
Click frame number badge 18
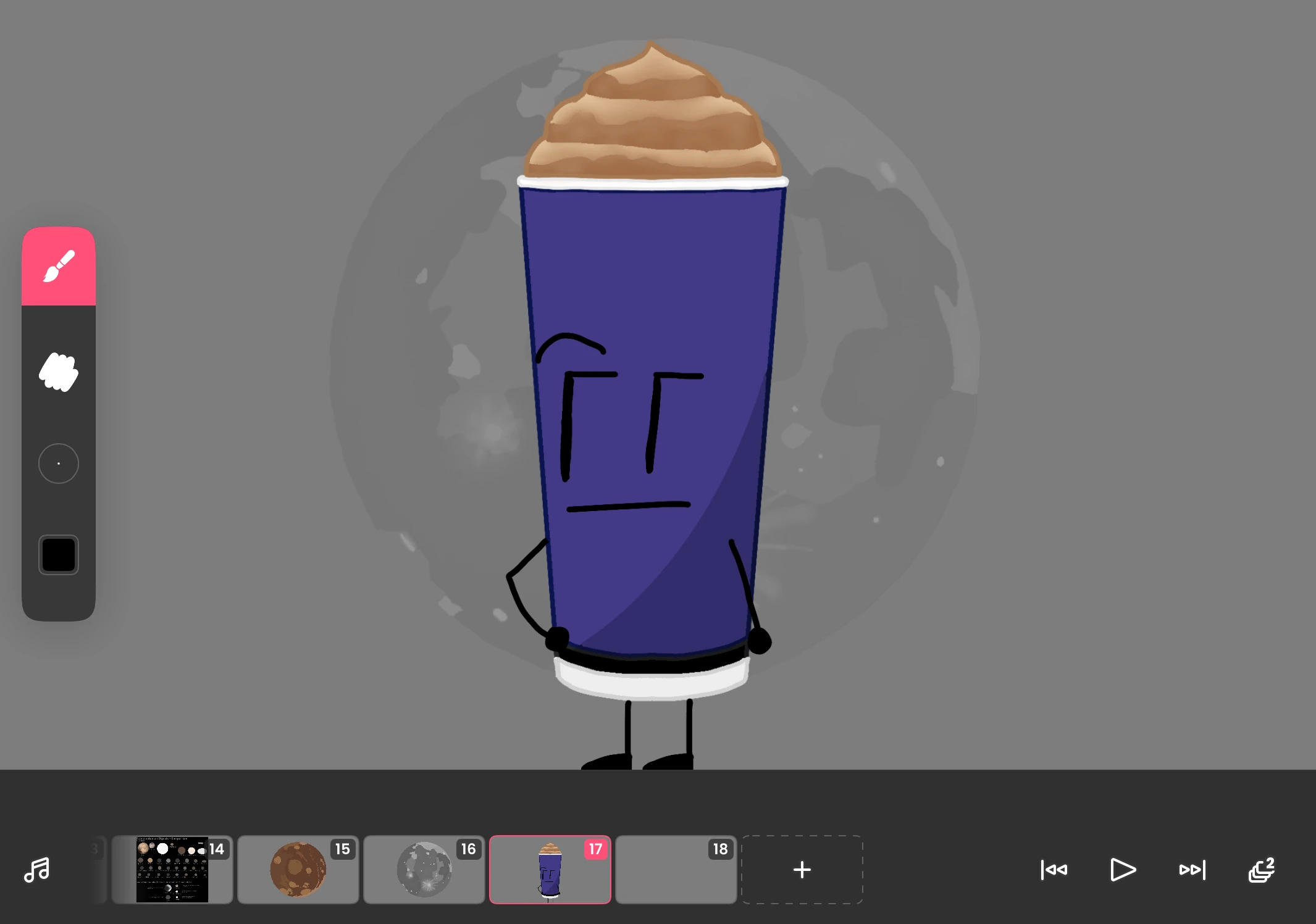pyautogui.click(x=720, y=849)
